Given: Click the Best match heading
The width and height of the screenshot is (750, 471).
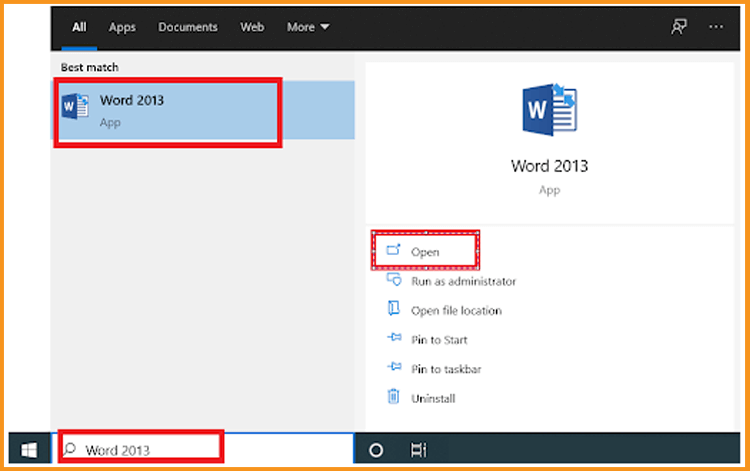Looking at the screenshot, I should pos(89,67).
